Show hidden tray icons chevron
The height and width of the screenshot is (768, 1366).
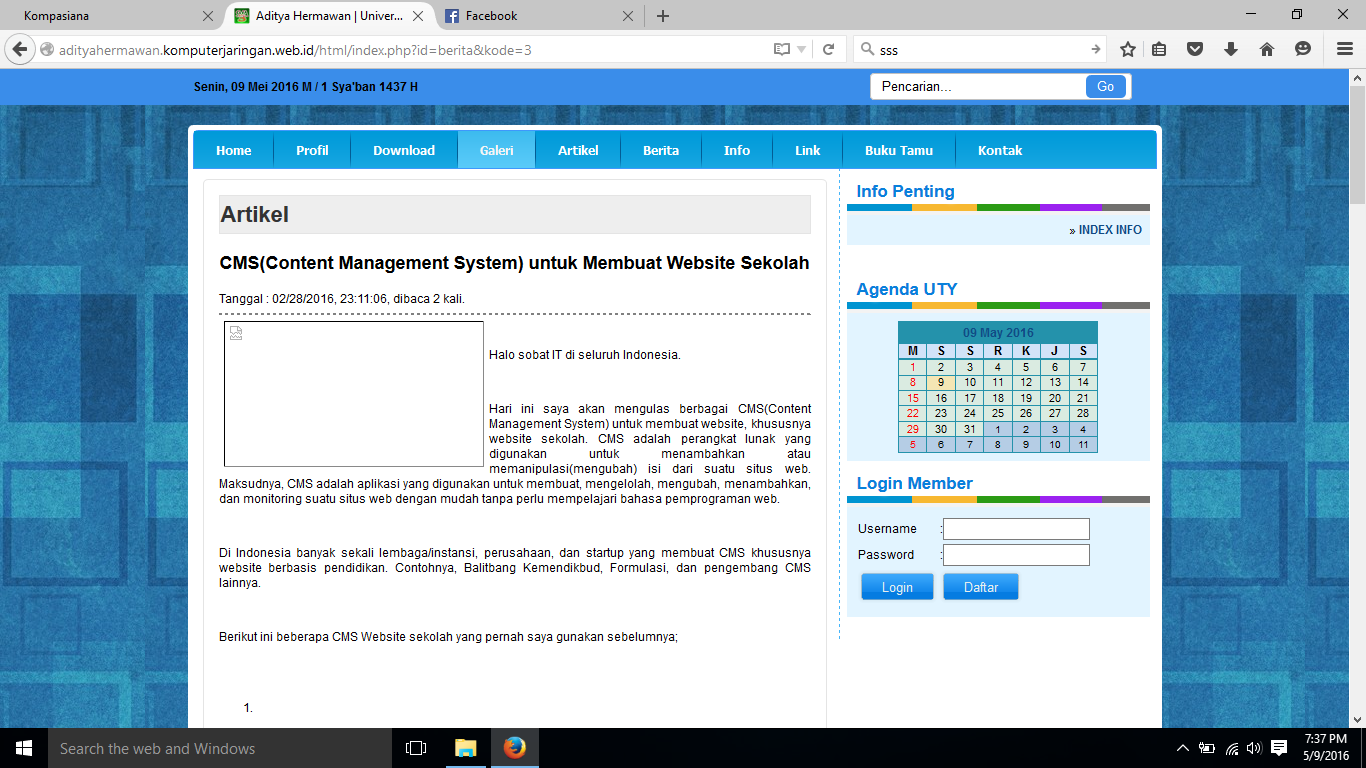click(1183, 748)
